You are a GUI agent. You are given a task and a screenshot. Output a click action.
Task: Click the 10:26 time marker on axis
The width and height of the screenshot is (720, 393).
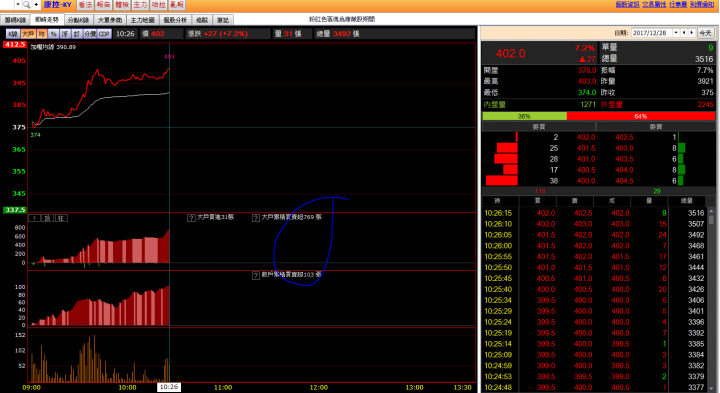tap(169, 387)
